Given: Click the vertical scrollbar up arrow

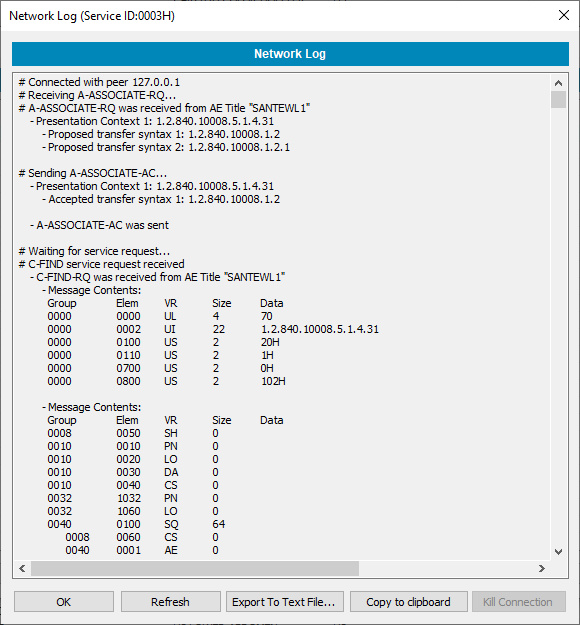Looking at the screenshot, I should [558, 83].
